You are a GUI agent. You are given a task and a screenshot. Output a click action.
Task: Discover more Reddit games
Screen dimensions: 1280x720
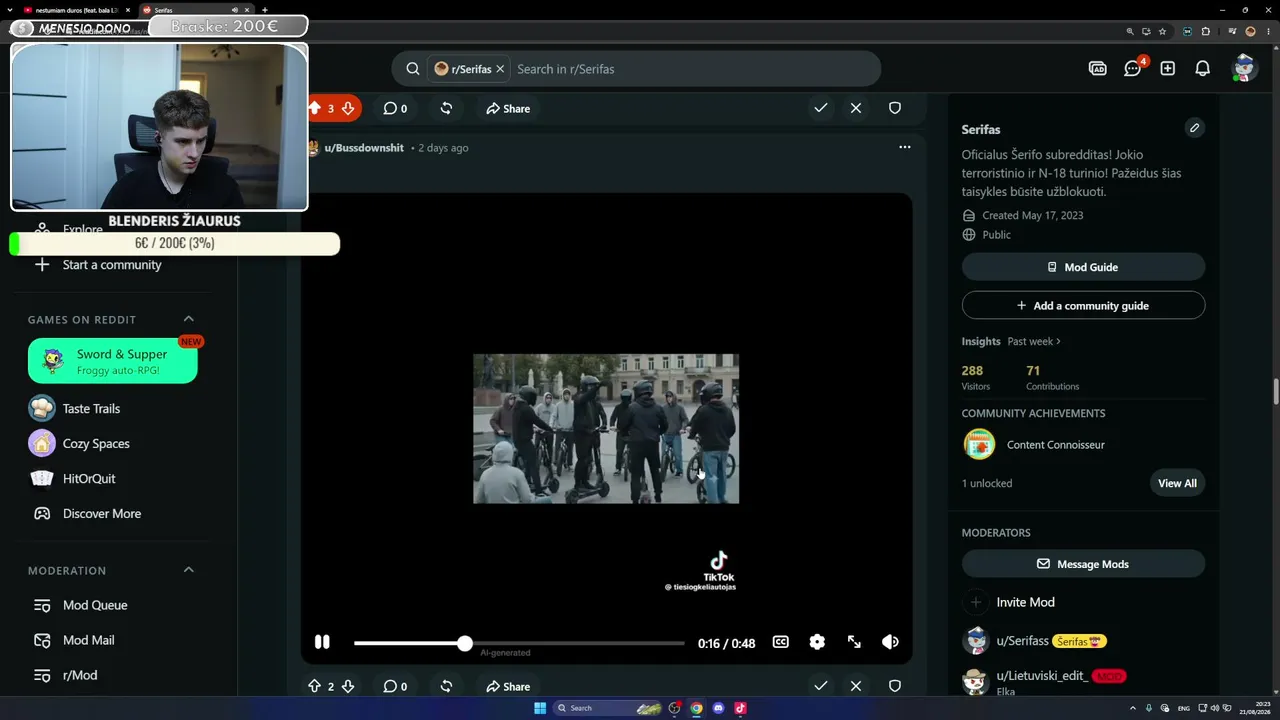(102, 513)
